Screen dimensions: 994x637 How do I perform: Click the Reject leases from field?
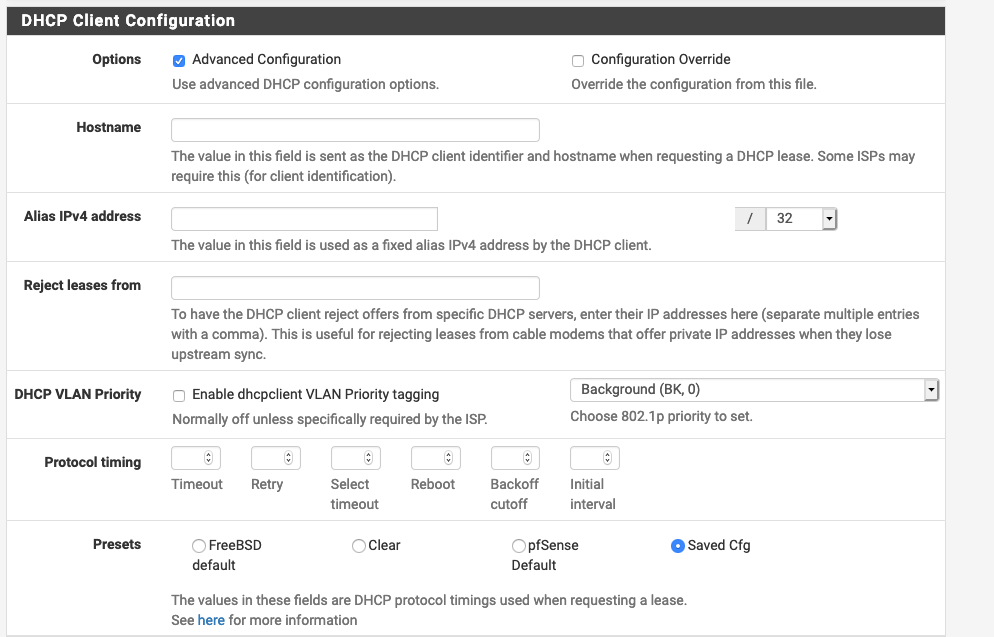[x=355, y=288]
